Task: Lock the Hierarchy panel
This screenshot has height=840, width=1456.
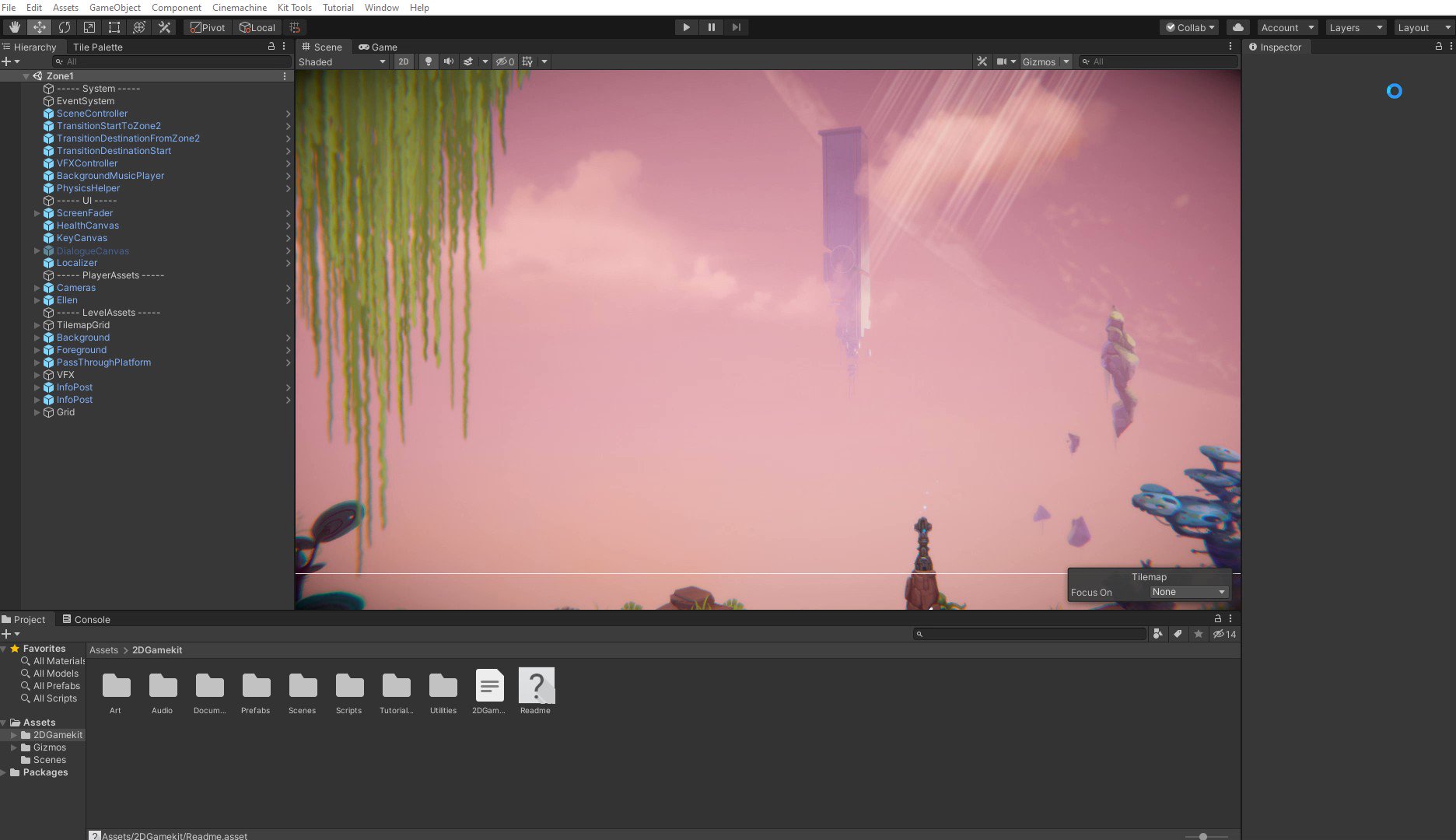Action: tap(271, 47)
